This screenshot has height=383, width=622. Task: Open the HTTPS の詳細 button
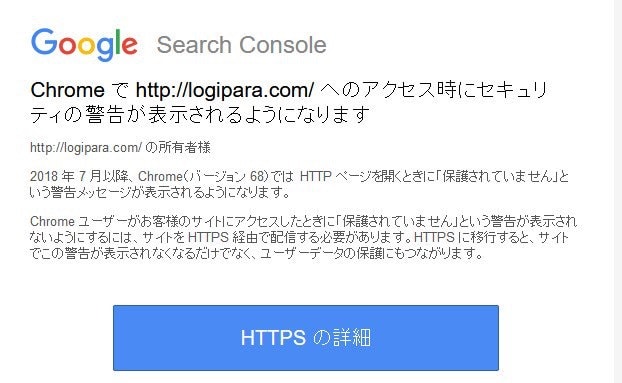pos(306,338)
